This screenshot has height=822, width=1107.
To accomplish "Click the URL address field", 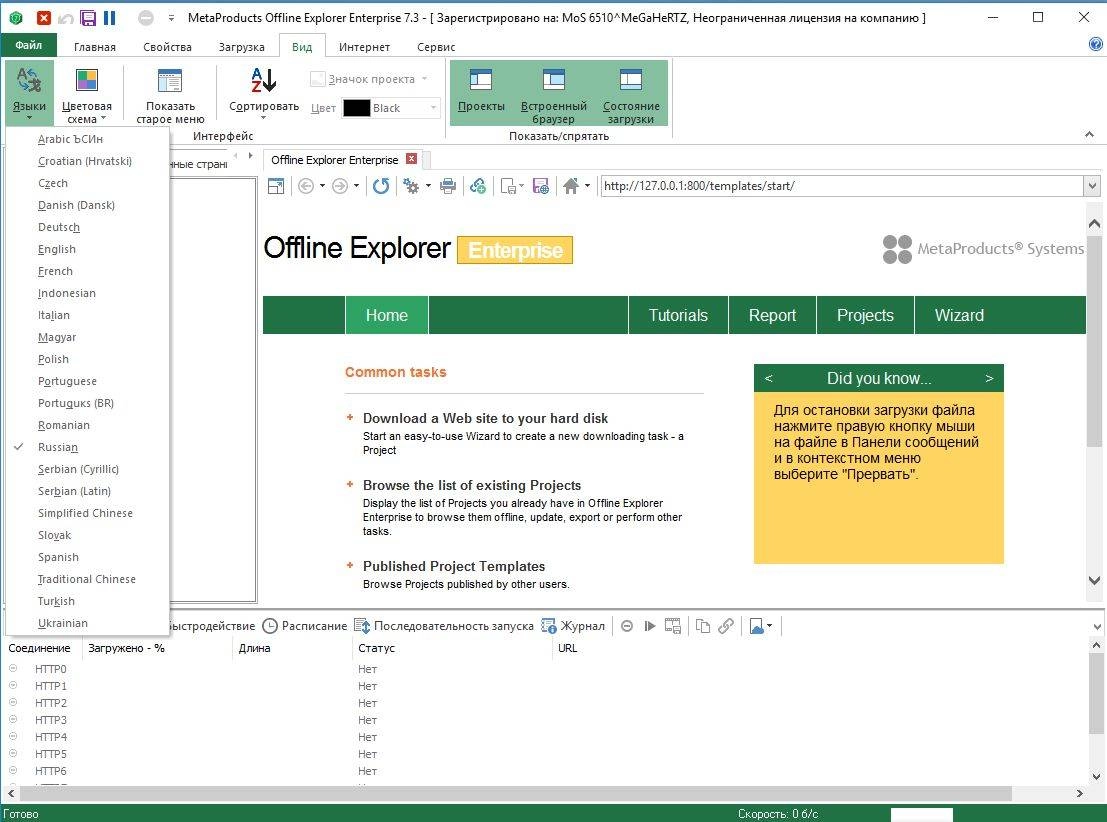I will point(842,186).
